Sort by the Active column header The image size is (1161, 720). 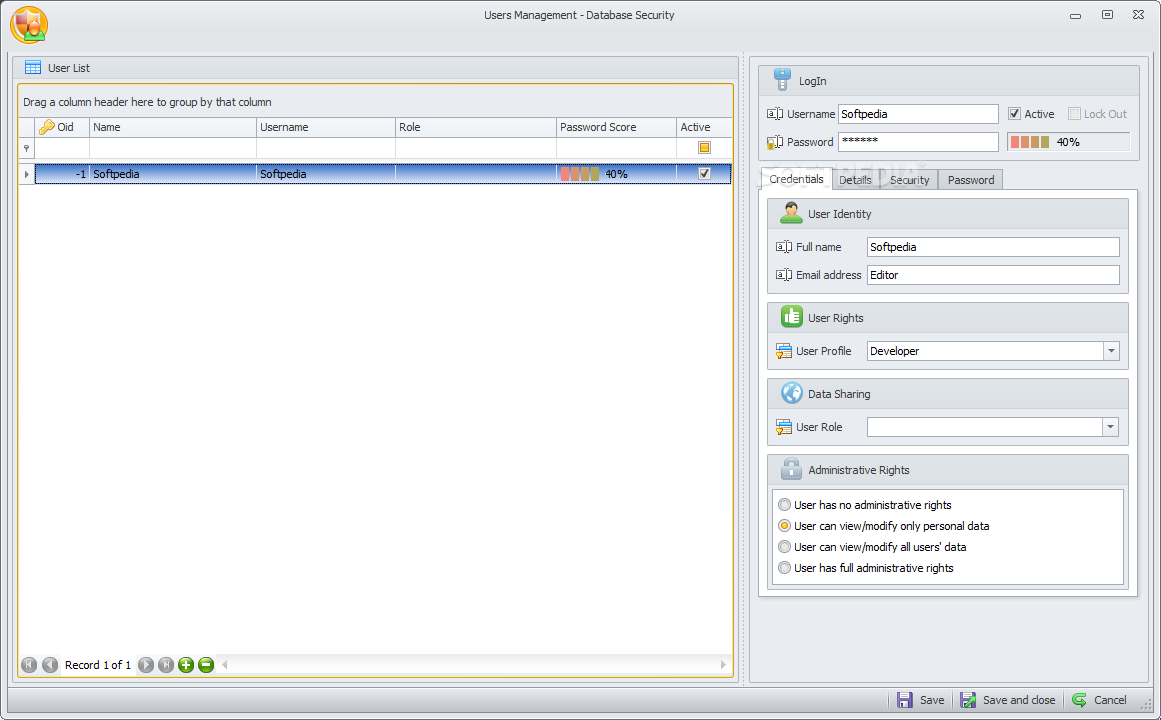pos(704,127)
